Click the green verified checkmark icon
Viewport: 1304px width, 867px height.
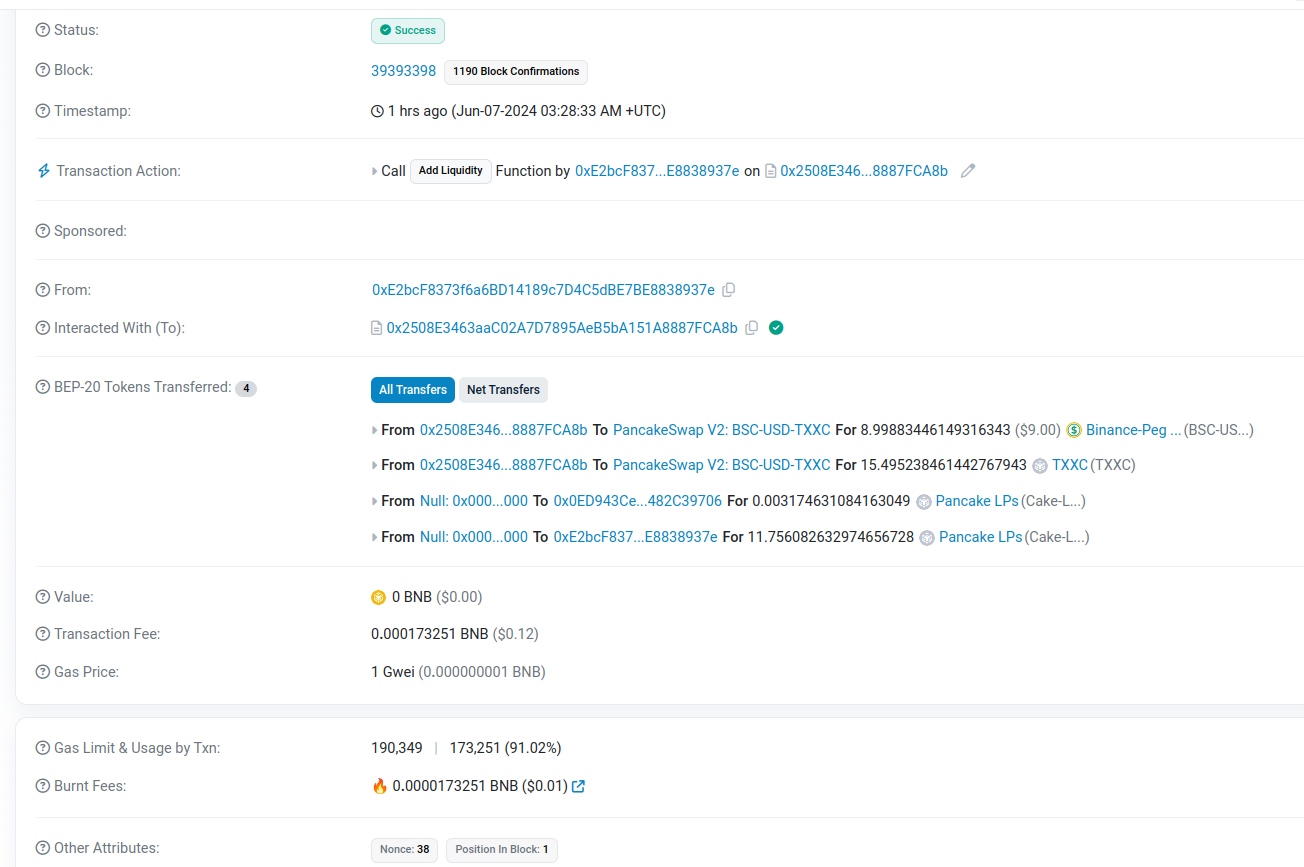tap(776, 328)
